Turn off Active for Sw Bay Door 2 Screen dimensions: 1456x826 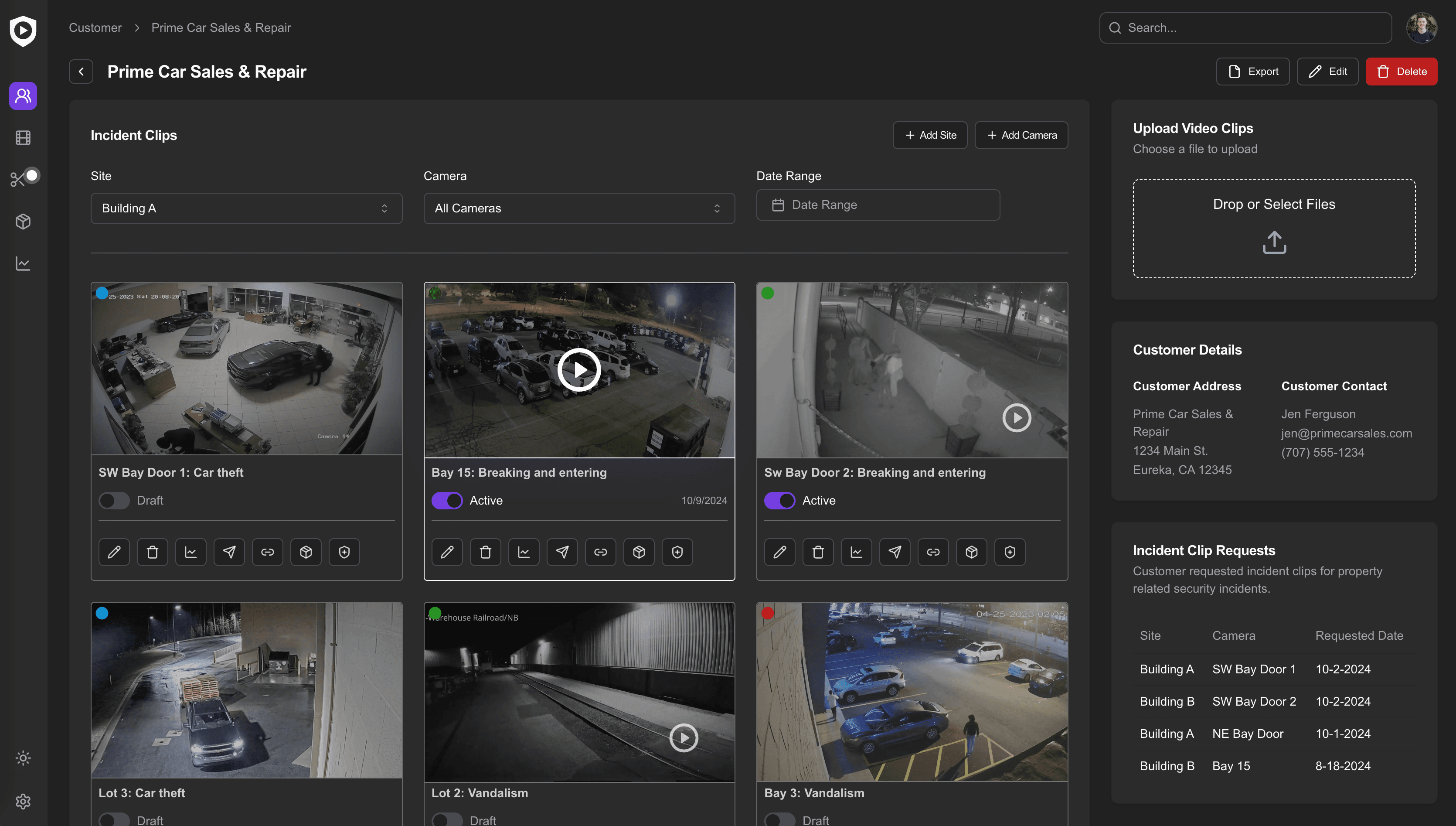point(779,500)
